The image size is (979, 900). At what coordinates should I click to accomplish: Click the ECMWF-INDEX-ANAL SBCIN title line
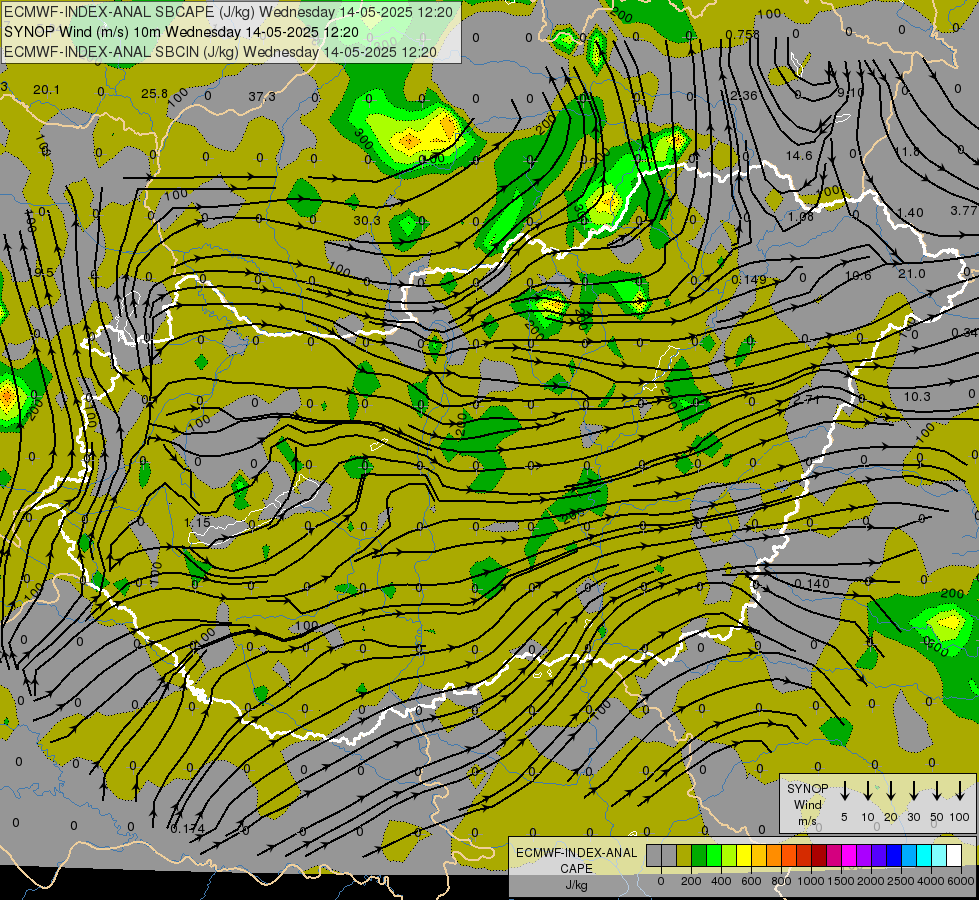[x=220, y=52]
